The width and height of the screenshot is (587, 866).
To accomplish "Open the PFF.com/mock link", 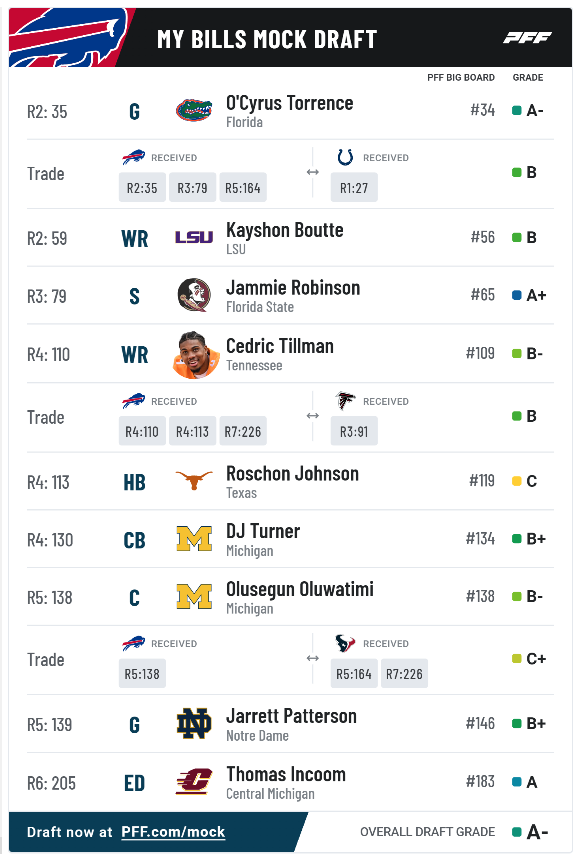I will [x=173, y=832].
